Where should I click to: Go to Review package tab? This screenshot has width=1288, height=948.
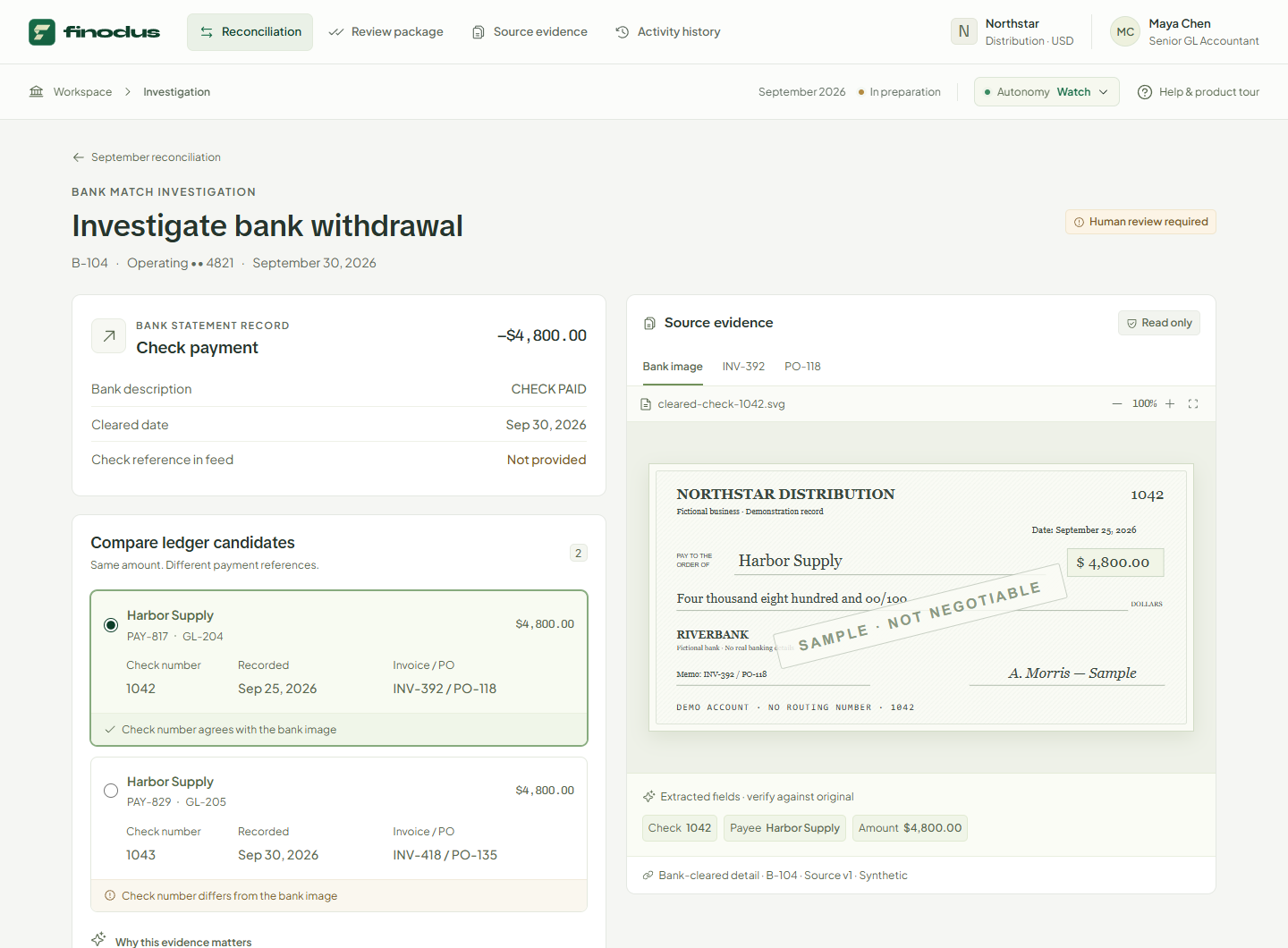386,32
